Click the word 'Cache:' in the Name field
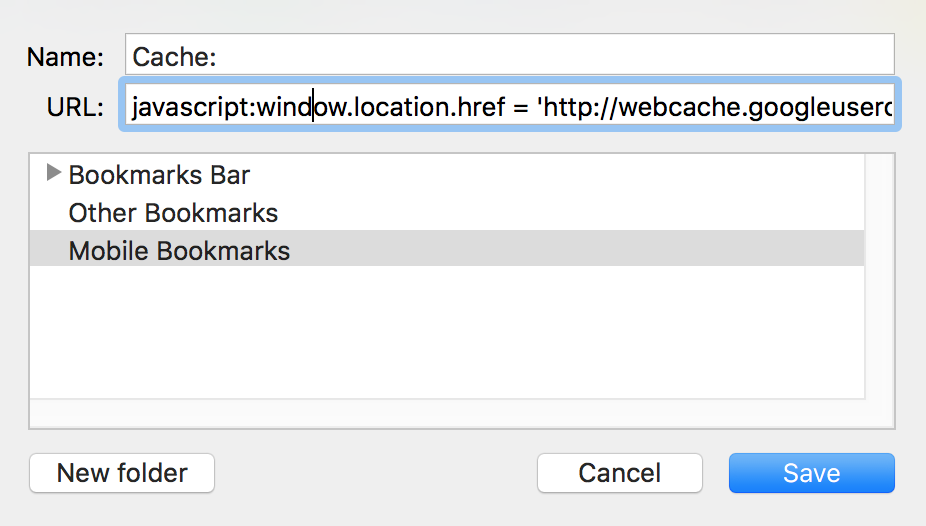Image resolution: width=926 pixels, height=526 pixels. (174, 57)
